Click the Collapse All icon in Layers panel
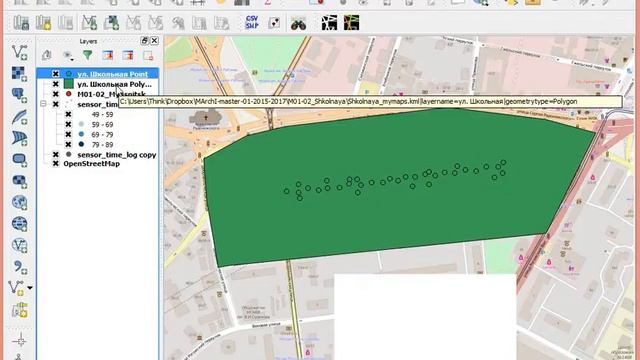640x360 pixels. coord(128,55)
